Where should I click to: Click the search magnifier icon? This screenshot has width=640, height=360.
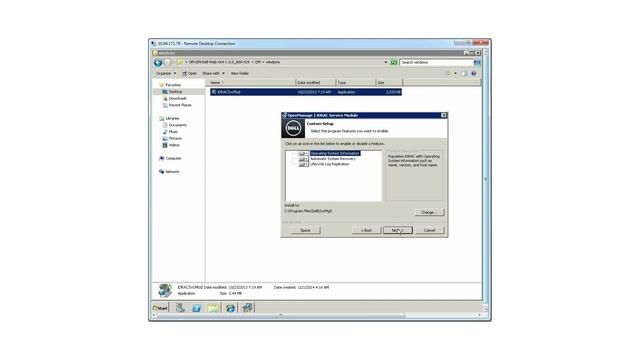tap(477, 62)
